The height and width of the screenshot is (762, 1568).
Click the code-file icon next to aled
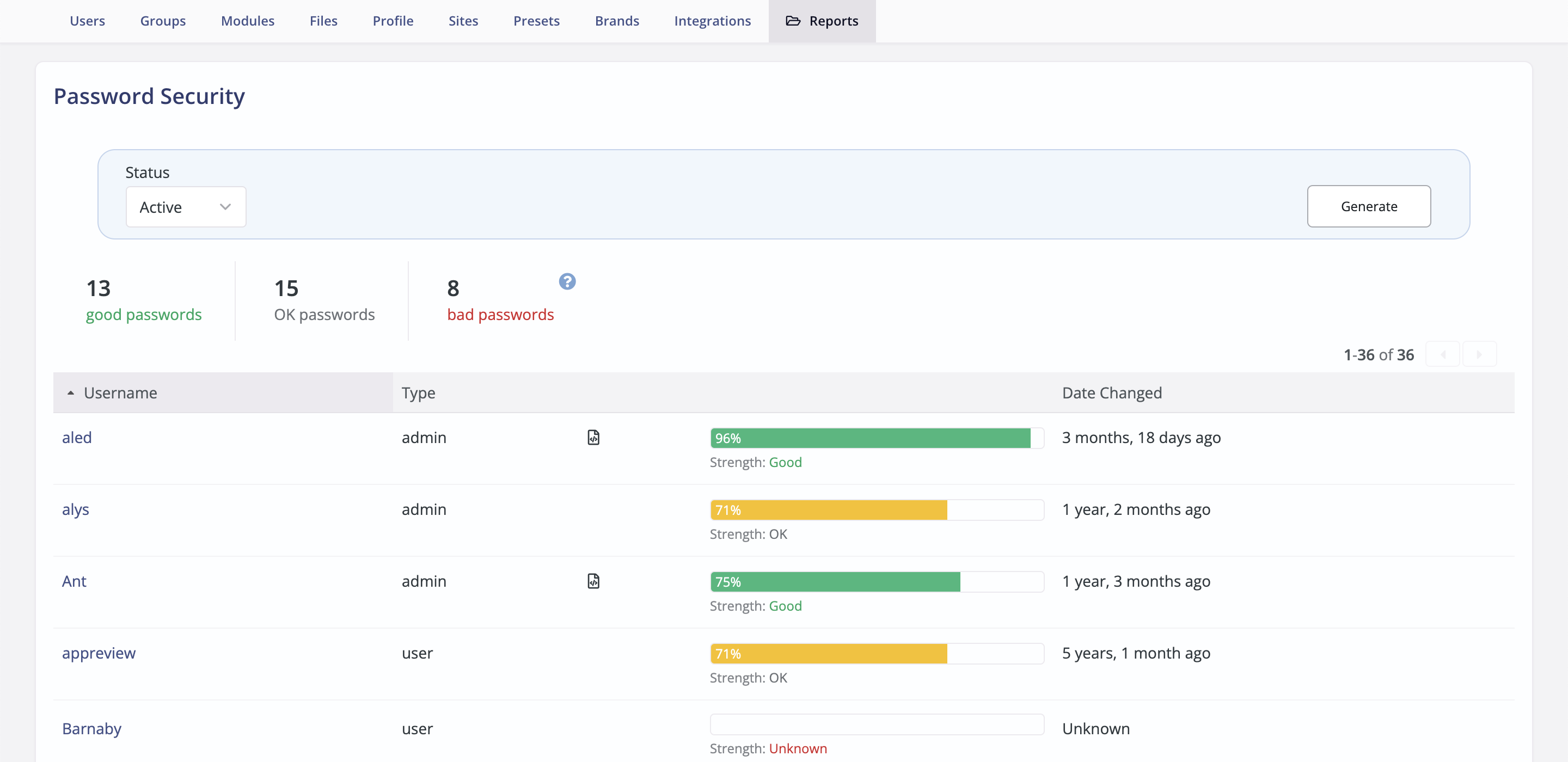593,437
